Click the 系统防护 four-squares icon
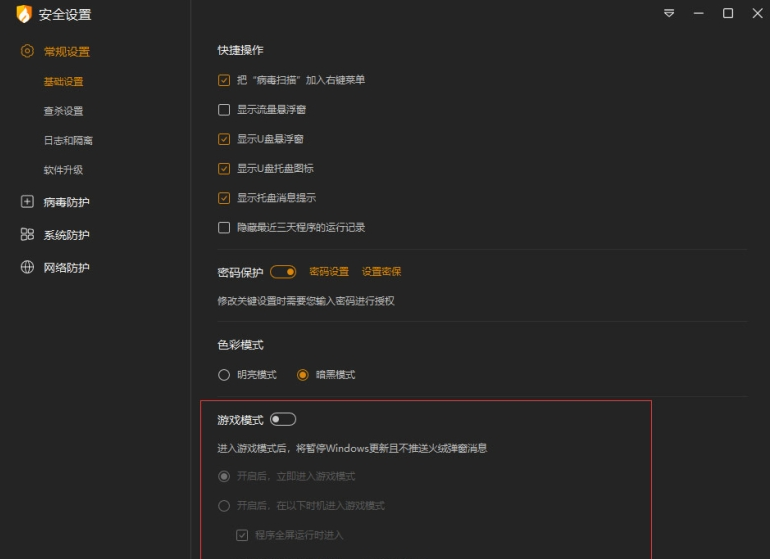Image resolution: width=770 pixels, height=559 pixels. (27, 234)
